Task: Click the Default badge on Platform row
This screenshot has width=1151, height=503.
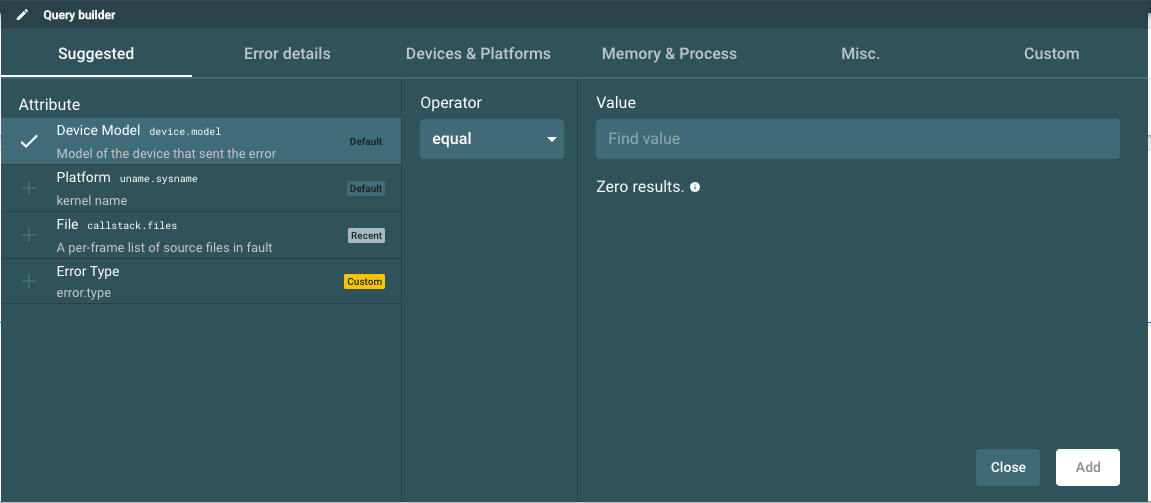Action: pyautogui.click(x=366, y=189)
